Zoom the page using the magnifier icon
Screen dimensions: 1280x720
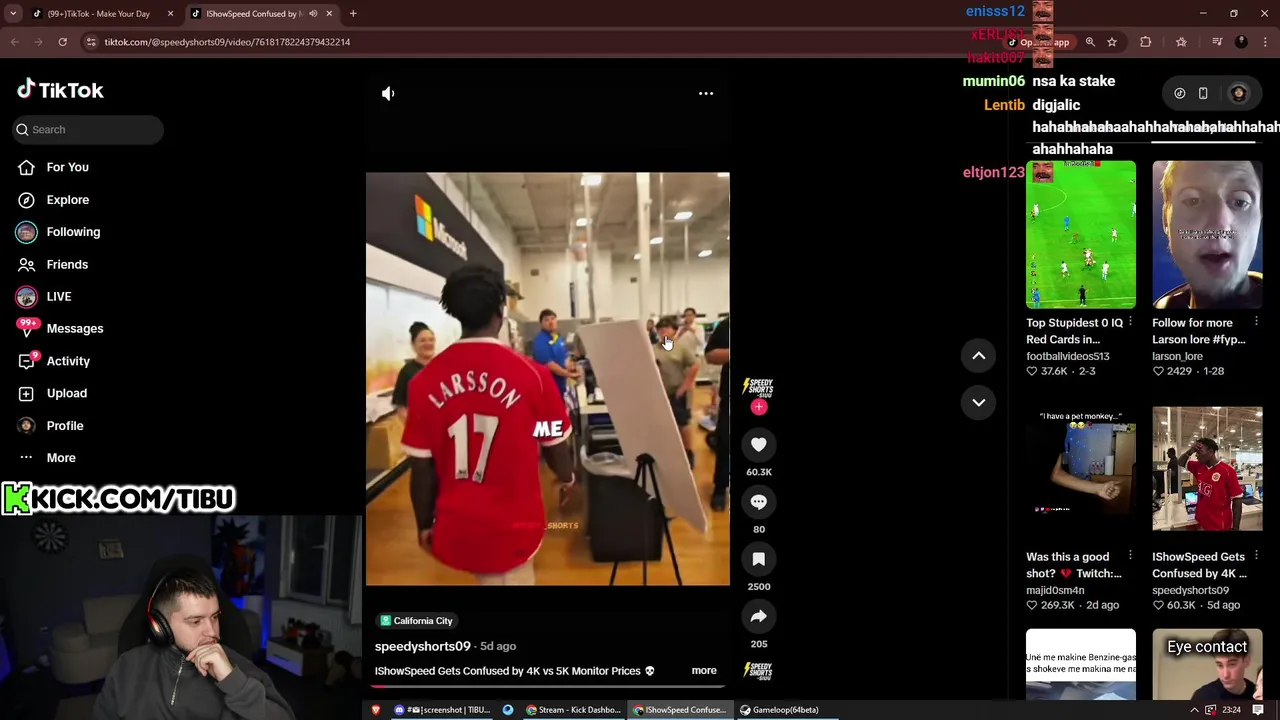tap(1090, 42)
